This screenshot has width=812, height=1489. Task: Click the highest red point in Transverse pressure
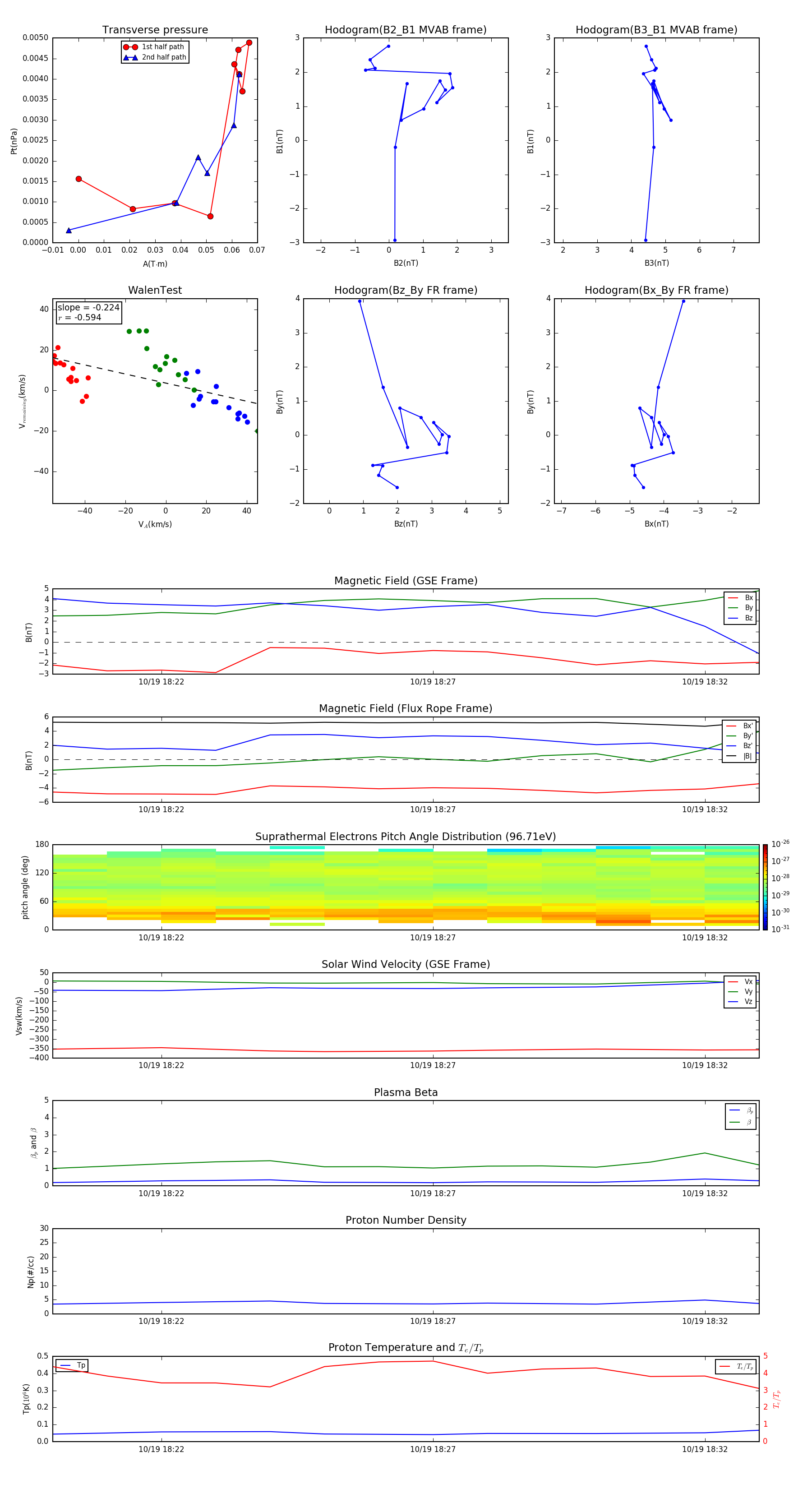pyautogui.click(x=249, y=43)
